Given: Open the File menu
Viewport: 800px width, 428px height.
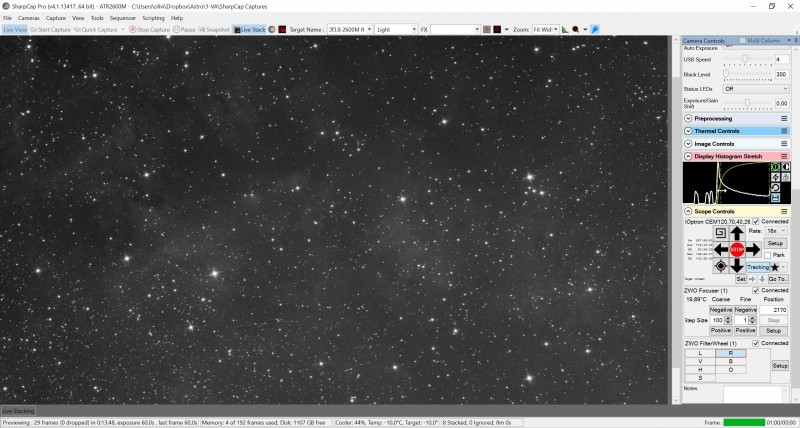Looking at the screenshot, I should pos(7,18).
